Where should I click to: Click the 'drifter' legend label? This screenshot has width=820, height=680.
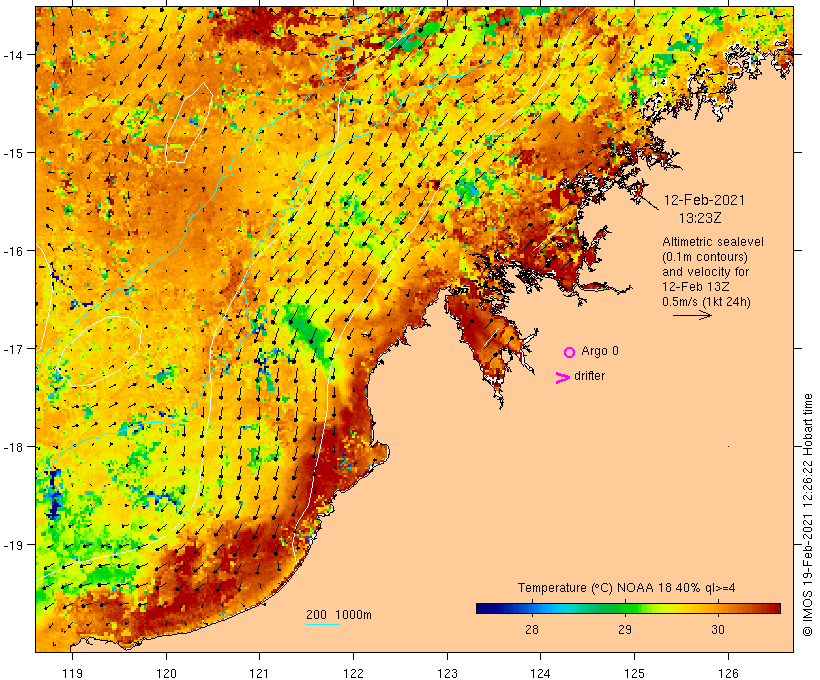pyautogui.click(x=589, y=376)
